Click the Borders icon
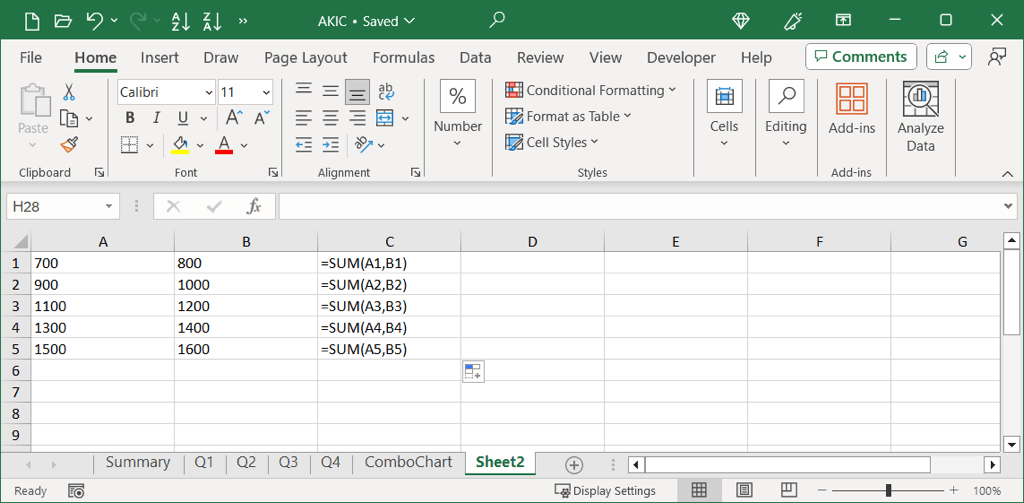Screen dimensions: 1024x503 (130, 144)
